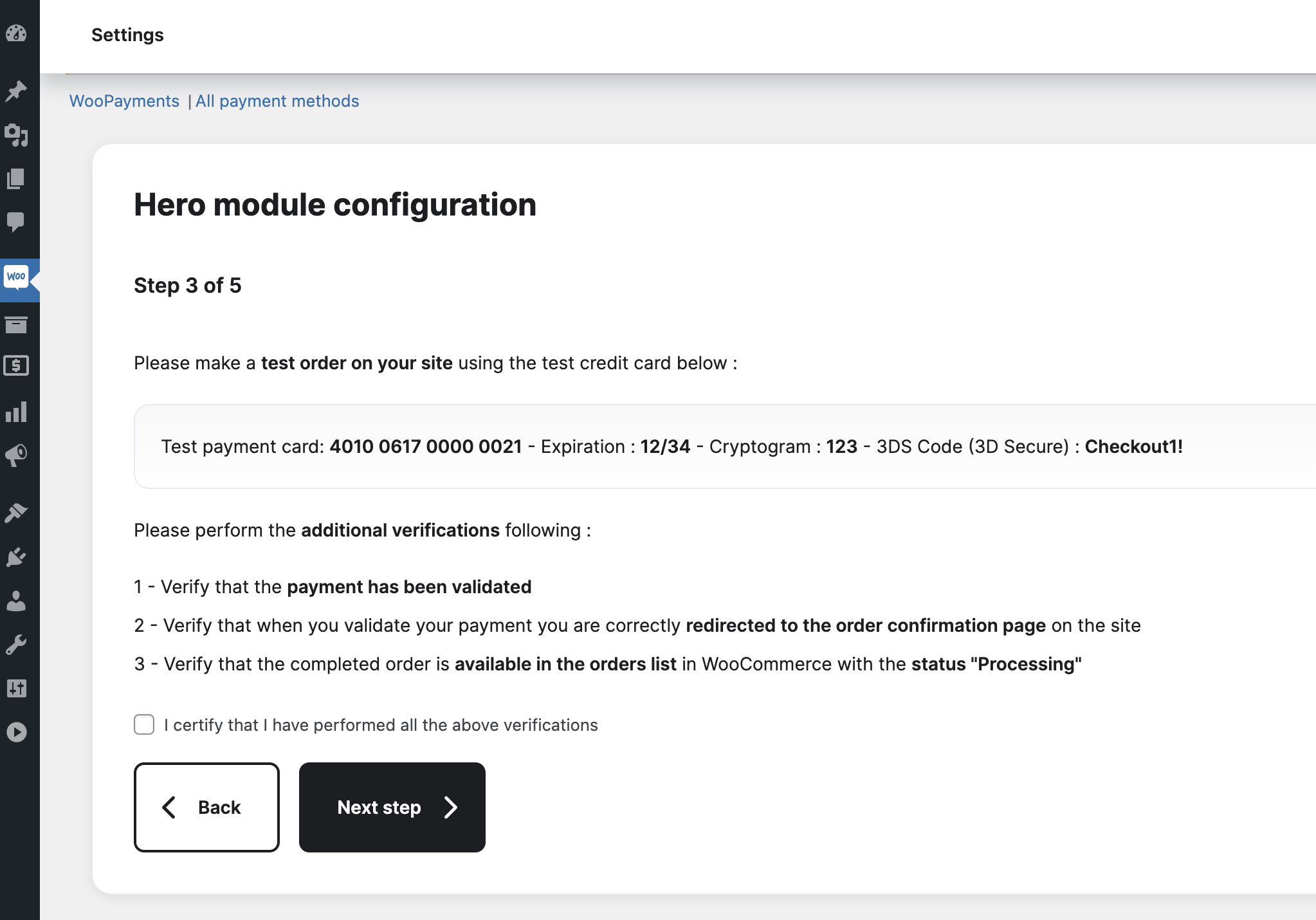The width and height of the screenshot is (1316, 920).
Task: Open the Plugins plug icon
Action: tap(16, 557)
